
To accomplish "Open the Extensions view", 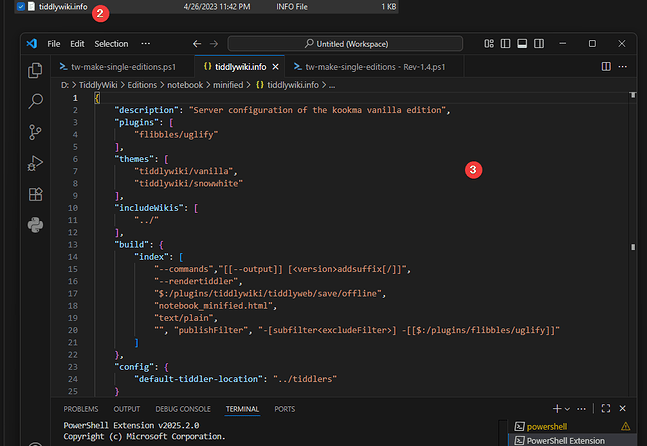I will (35, 194).
